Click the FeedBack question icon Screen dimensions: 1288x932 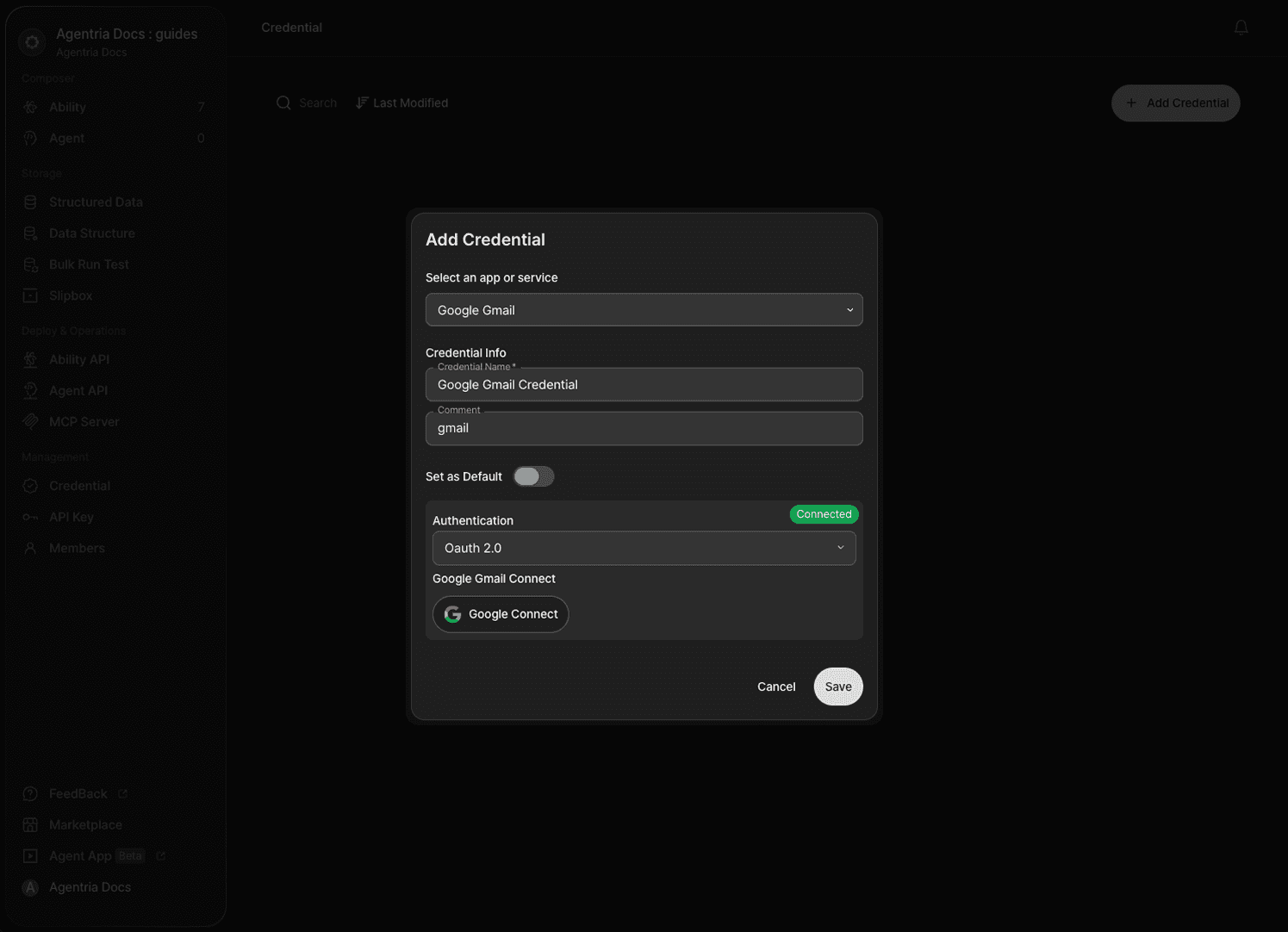pos(30,793)
